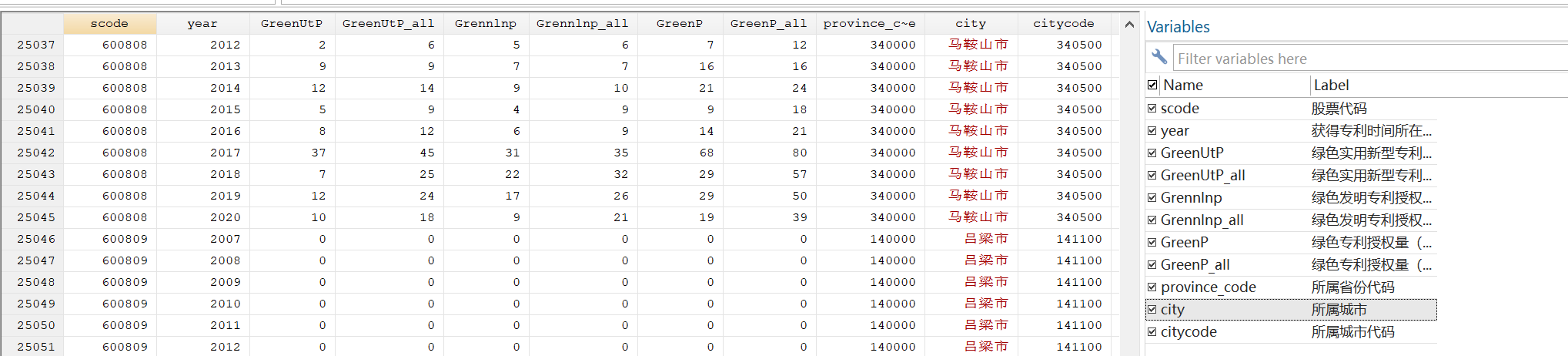Click scode cell 600809 in row 25049
Image resolution: width=1568 pixels, height=356 pixels.
109,304
